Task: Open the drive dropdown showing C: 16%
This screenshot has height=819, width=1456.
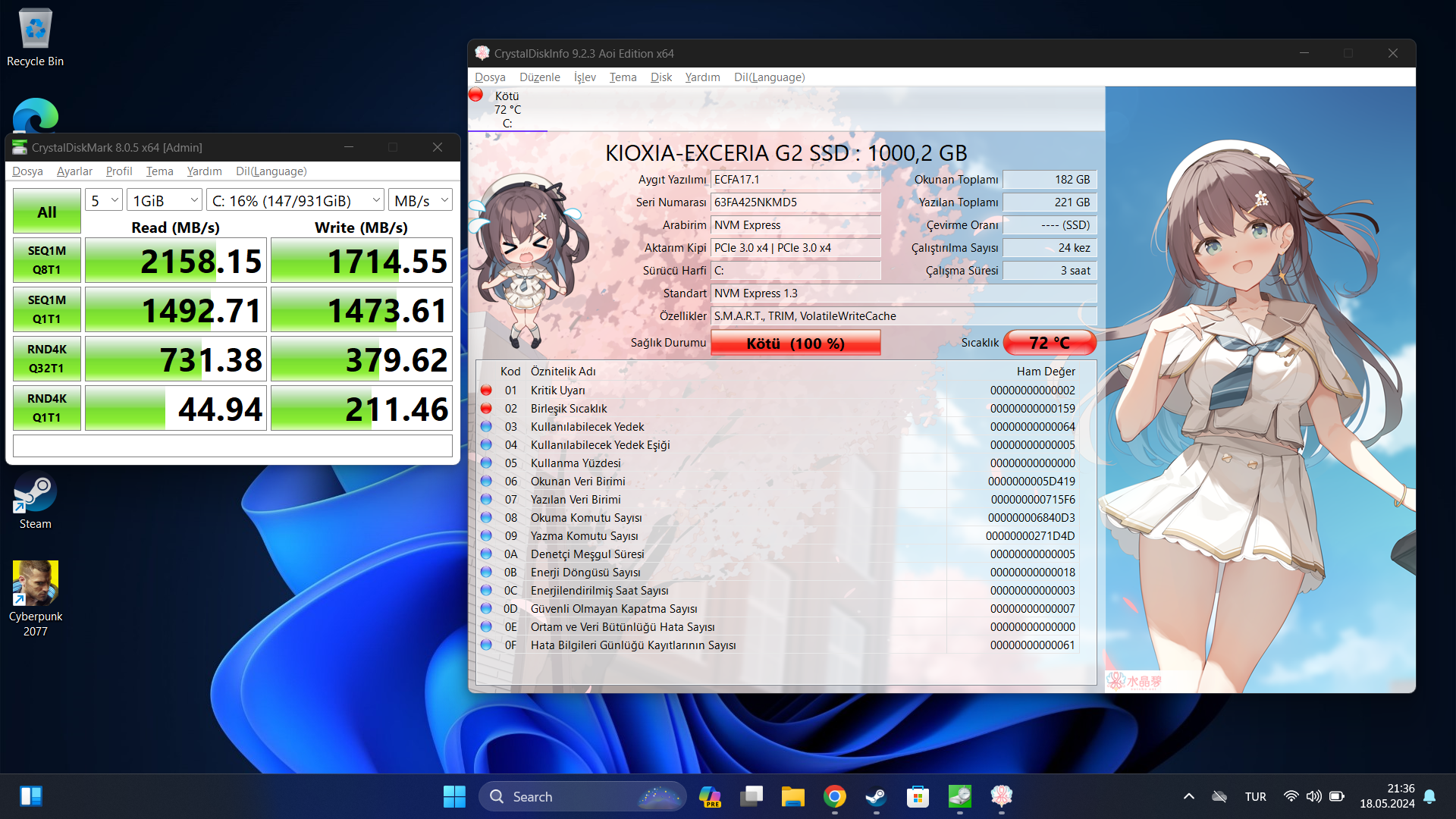Action: [x=295, y=200]
